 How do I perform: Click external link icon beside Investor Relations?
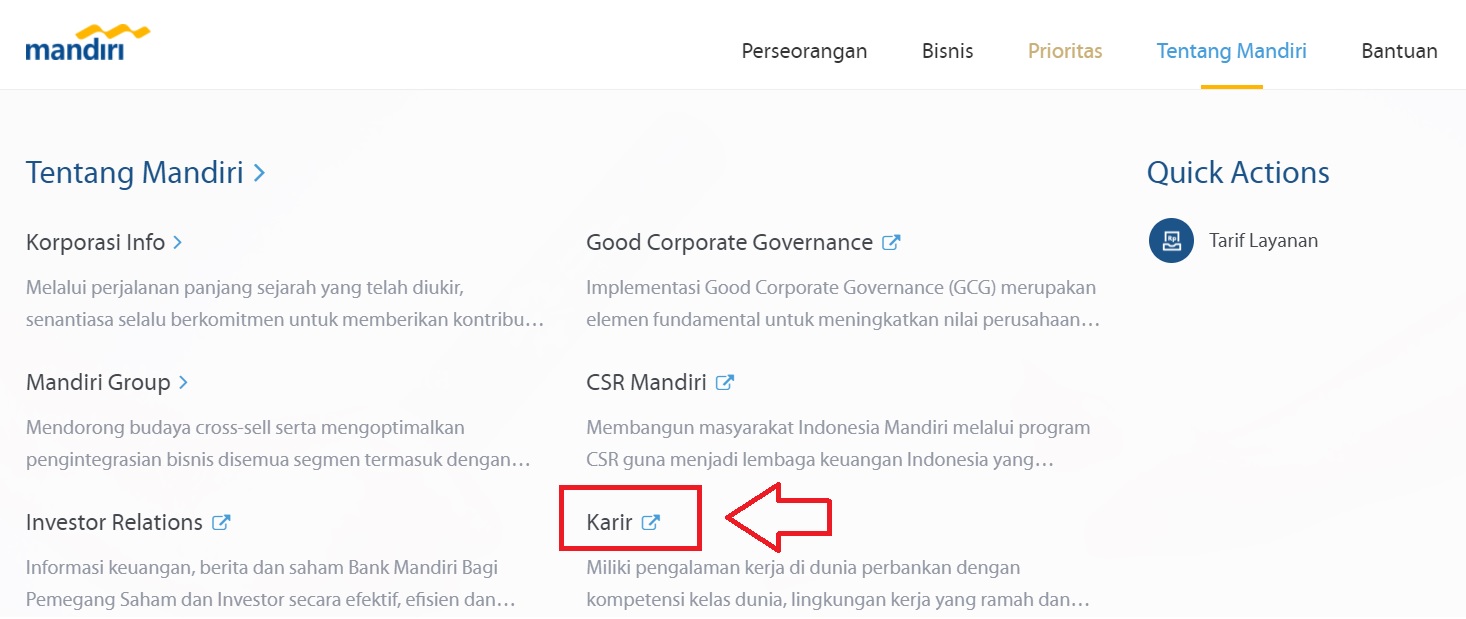pyautogui.click(x=221, y=522)
